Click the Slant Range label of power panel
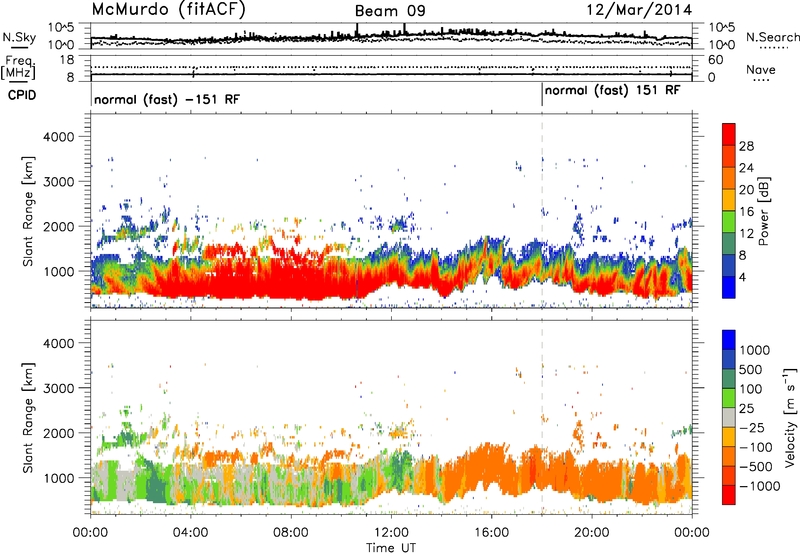The height and width of the screenshot is (554, 800). coord(28,211)
